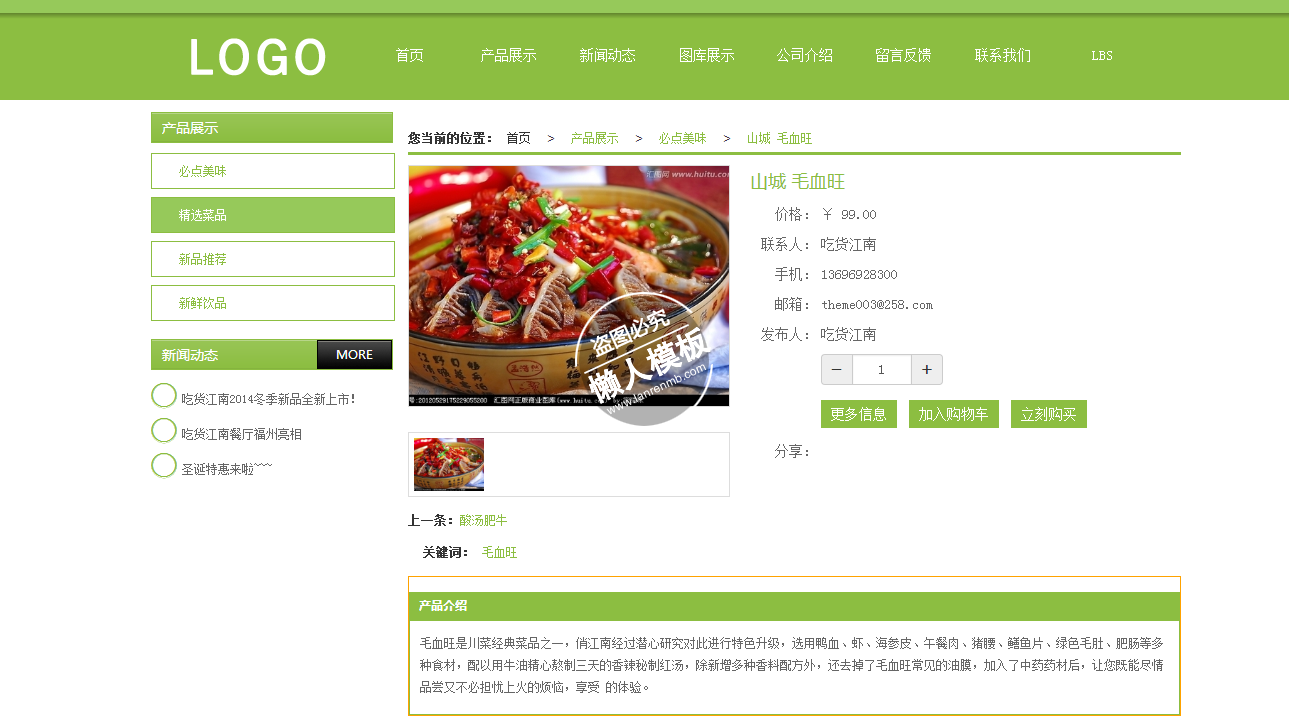Click circle bullet beside 吃货江南餐厅福州亮相
The height and width of the screenshot is (723, 1289).
pos(164,431)
